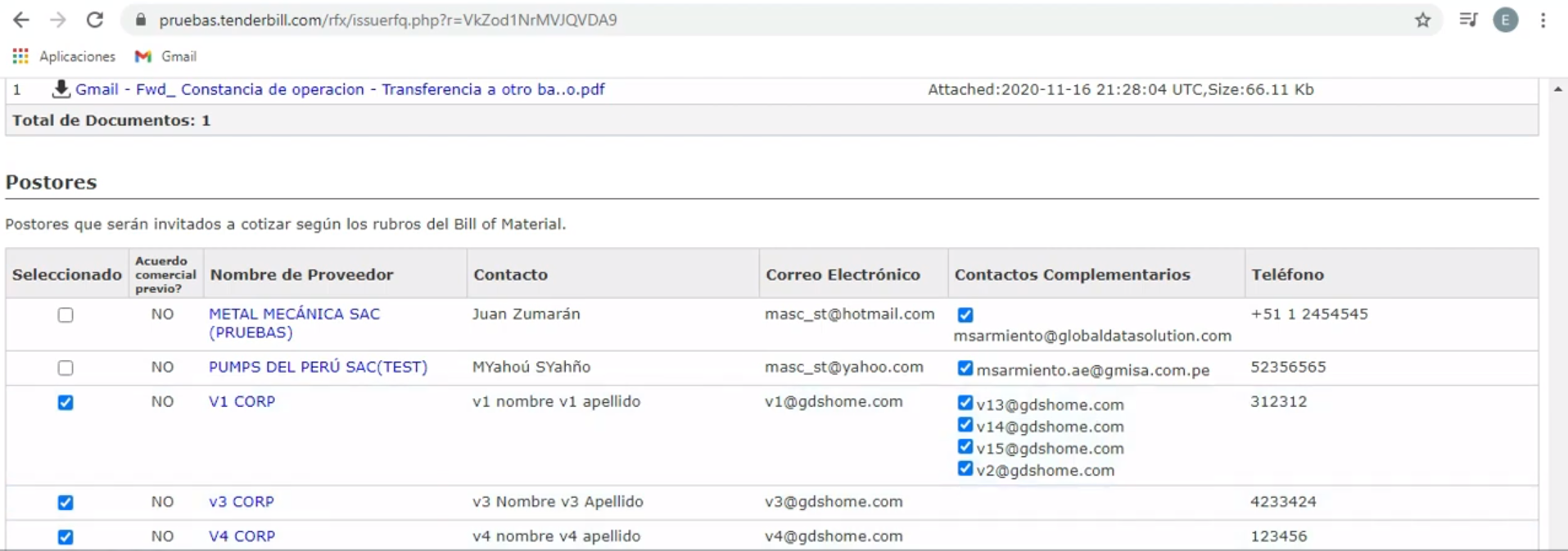
Task: Deselect the v3 CORP supplier checkbox
Action: pyautogui.click(x=66, y=503)
